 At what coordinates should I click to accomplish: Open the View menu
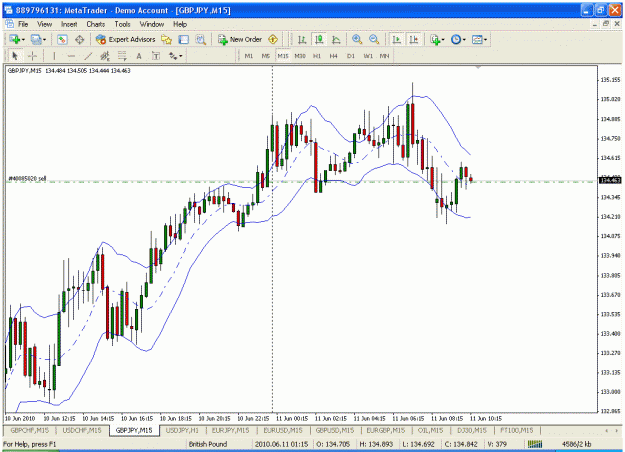pos(45,24)
